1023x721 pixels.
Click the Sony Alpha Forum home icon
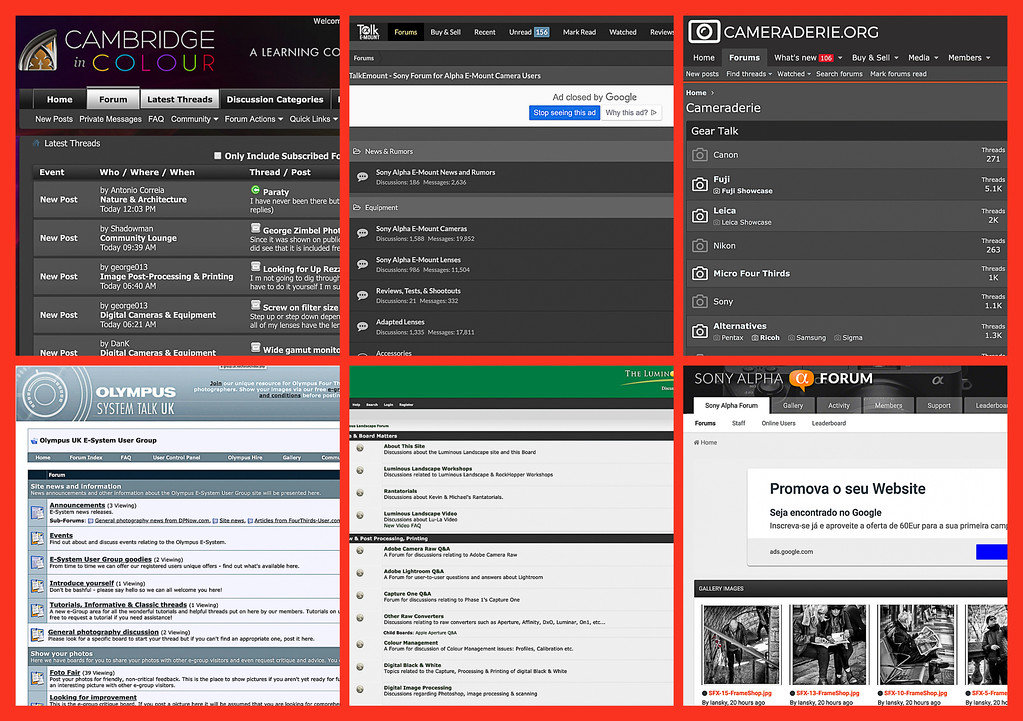700,442
